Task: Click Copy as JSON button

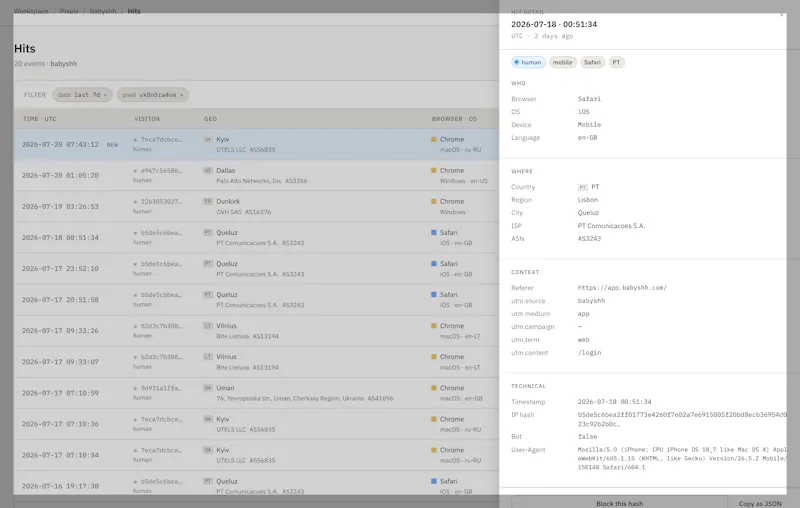Action: tap(760, 503)
